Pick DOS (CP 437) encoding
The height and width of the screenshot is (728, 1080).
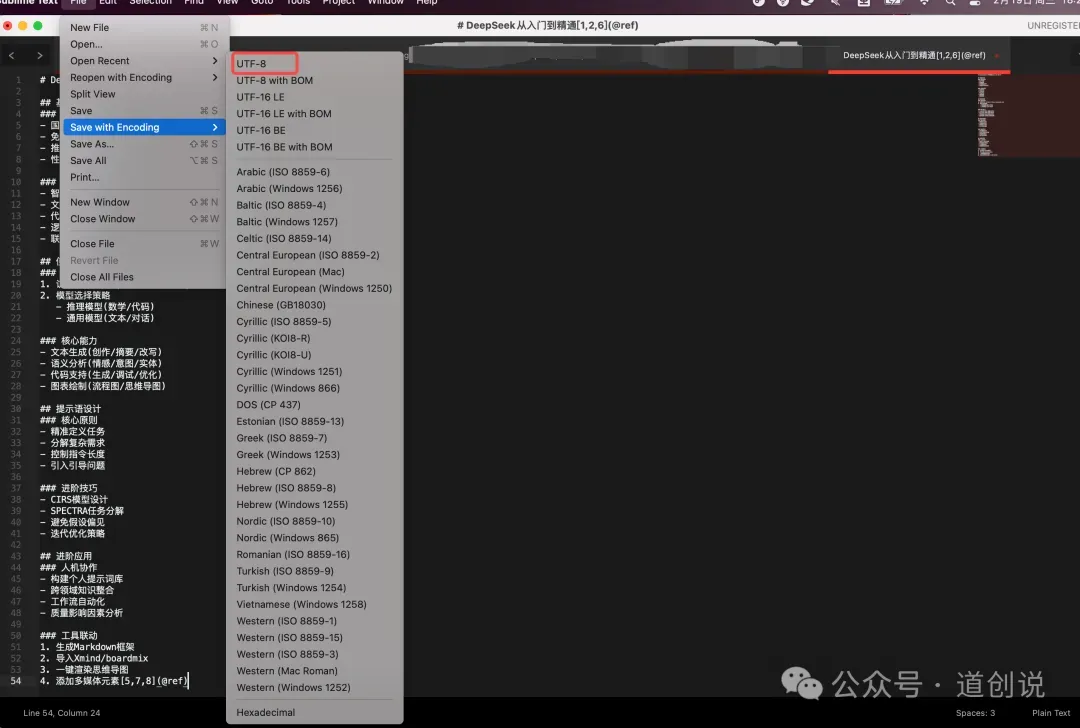pyautogui.click(x=315, y=404)
